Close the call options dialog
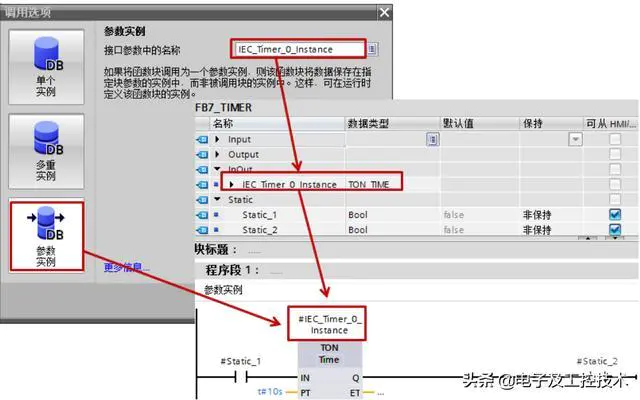The width and height of the screenshot is (640, 400). 384,13
